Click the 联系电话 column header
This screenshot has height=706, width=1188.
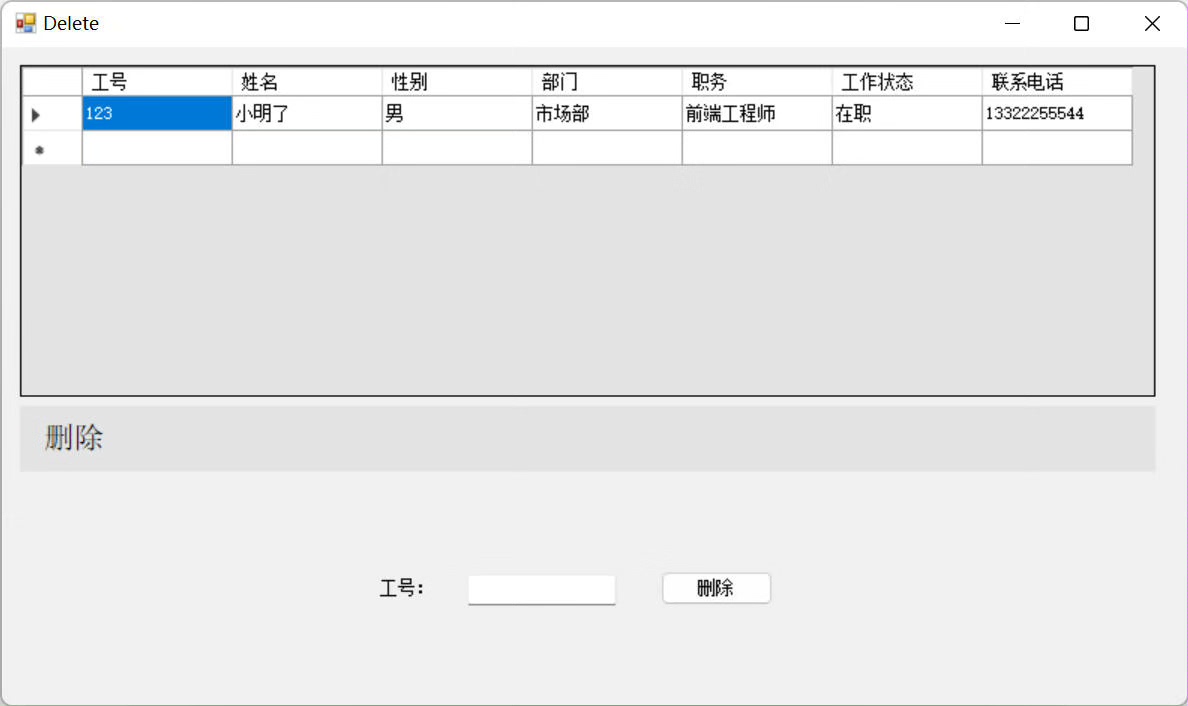pos(1057,82)
